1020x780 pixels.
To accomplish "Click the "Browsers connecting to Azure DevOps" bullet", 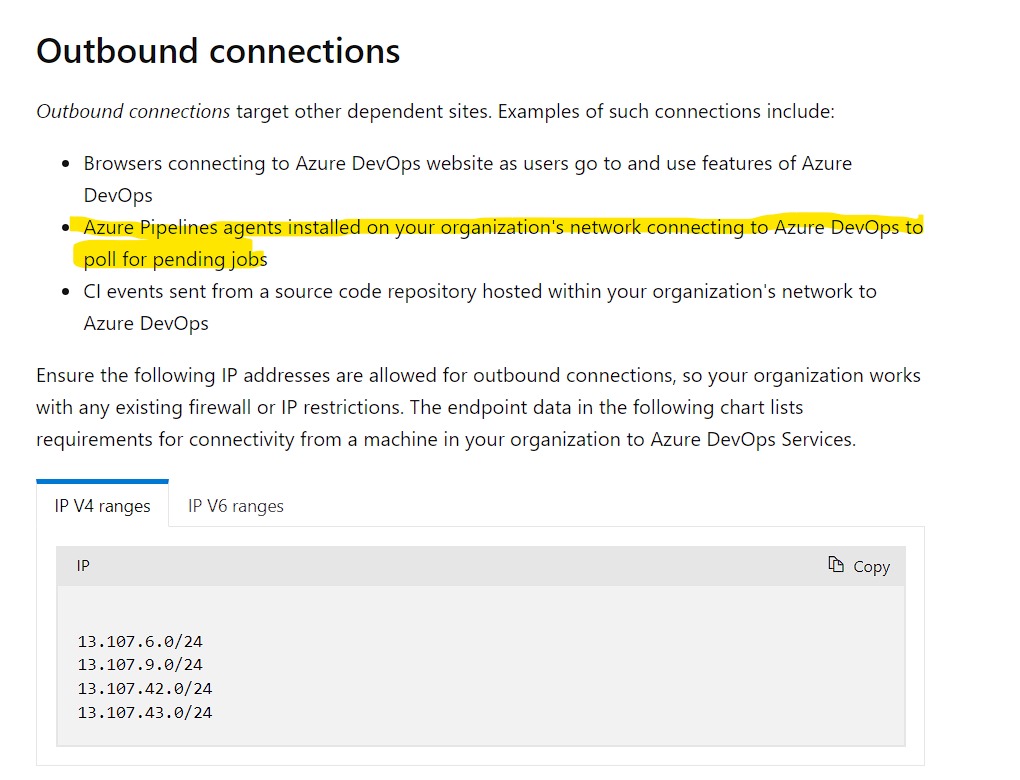I will (467, 179).
